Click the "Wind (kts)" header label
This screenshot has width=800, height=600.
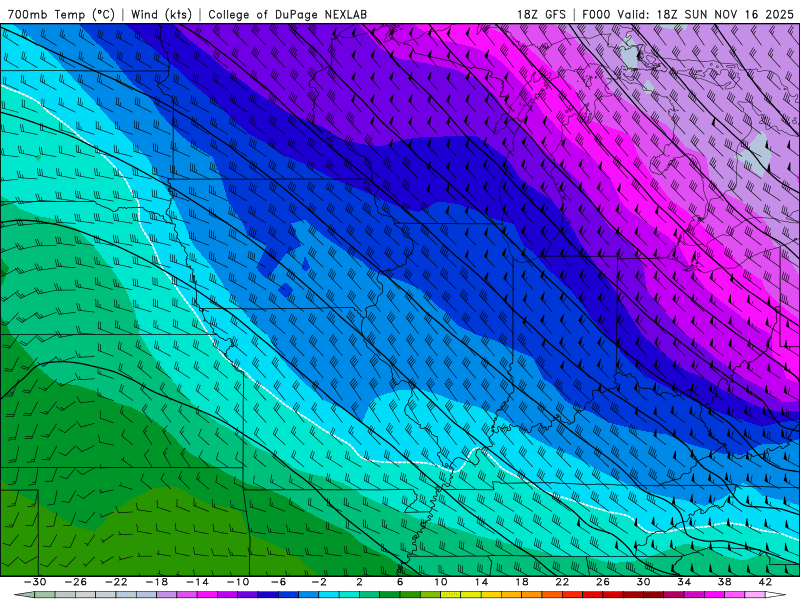pyautogui.click(x=162, y=14)
